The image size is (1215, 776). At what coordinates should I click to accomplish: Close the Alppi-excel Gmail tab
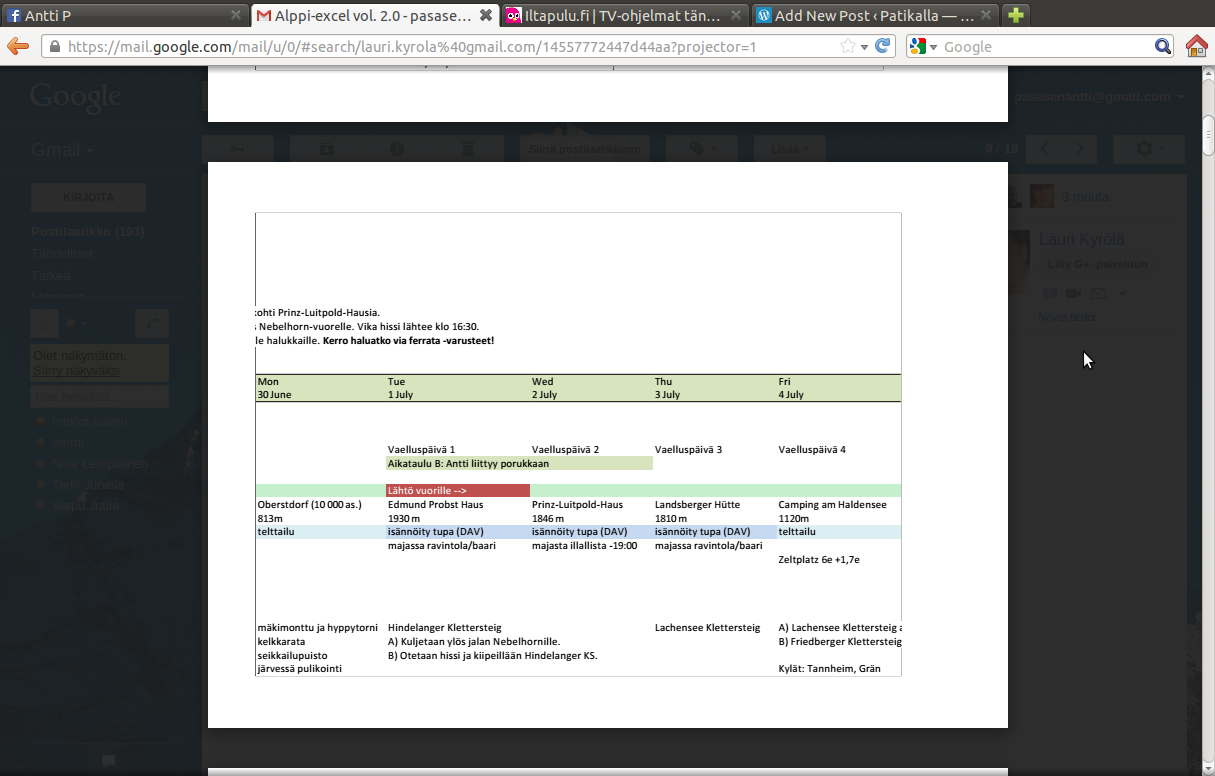click(x=485, y=15)
